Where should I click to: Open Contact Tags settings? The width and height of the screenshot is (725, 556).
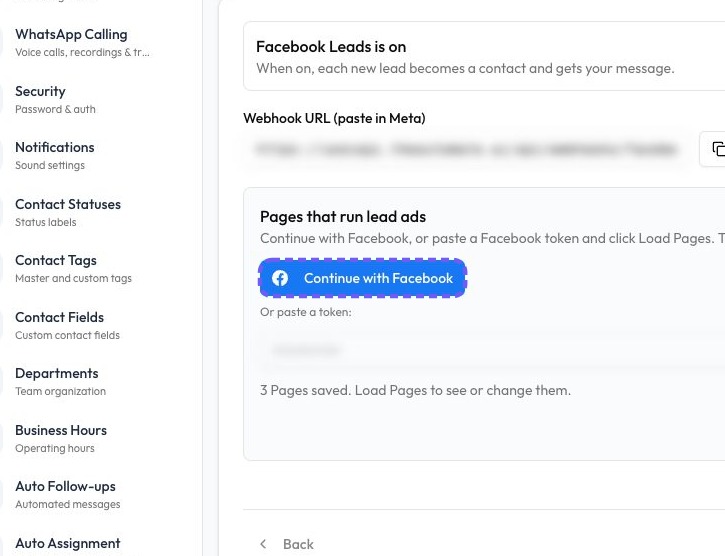(x=73, y=269)
